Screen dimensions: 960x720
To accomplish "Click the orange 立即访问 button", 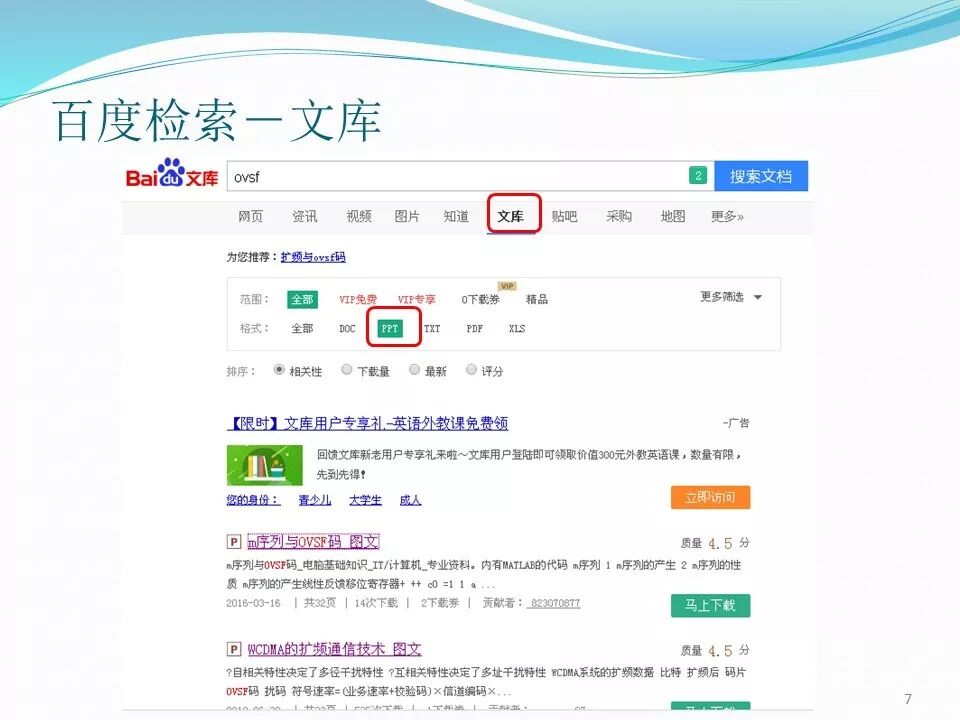I will click(x=710, y=497).
